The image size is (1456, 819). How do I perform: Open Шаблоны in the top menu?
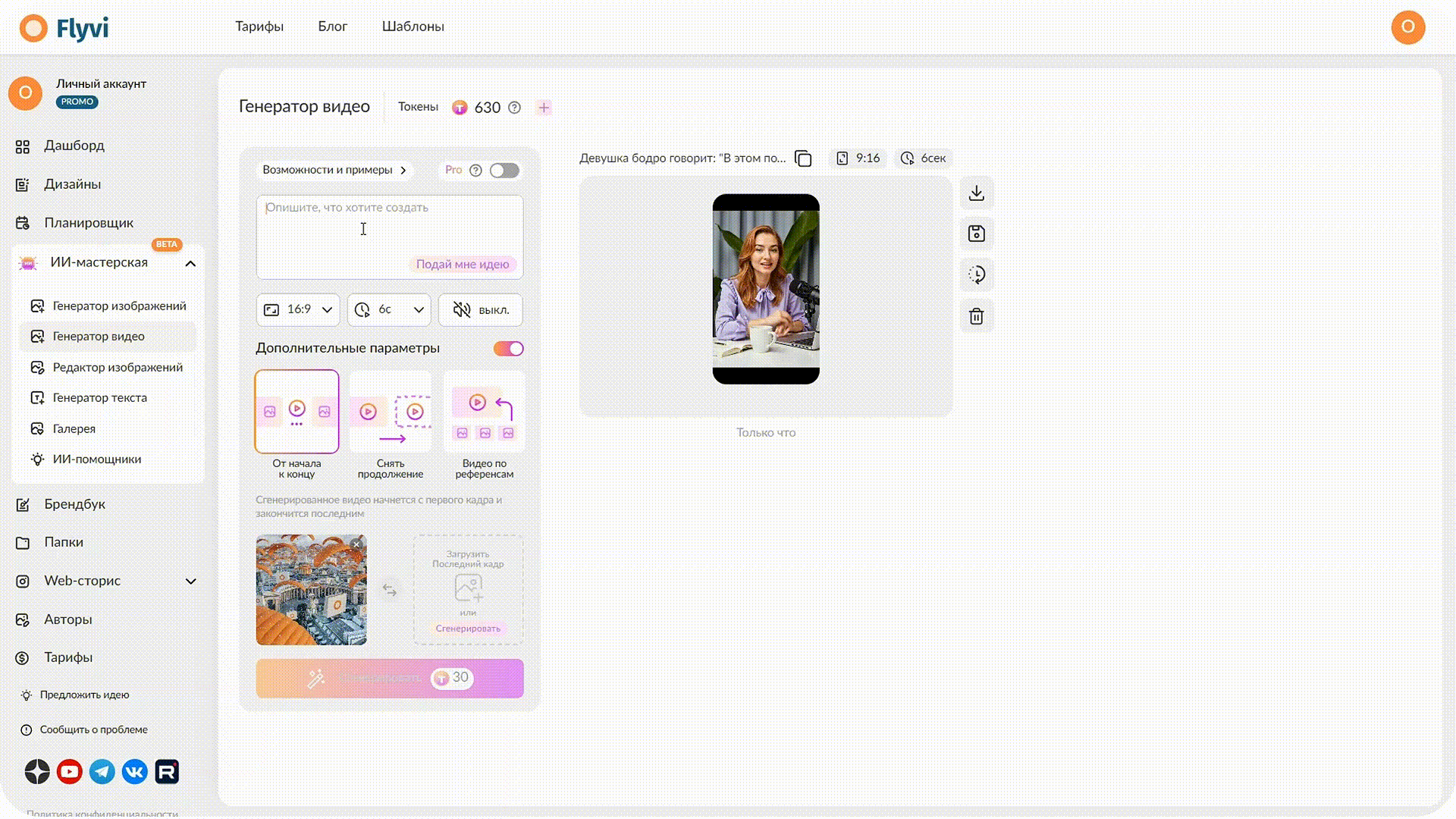(413, 27)
